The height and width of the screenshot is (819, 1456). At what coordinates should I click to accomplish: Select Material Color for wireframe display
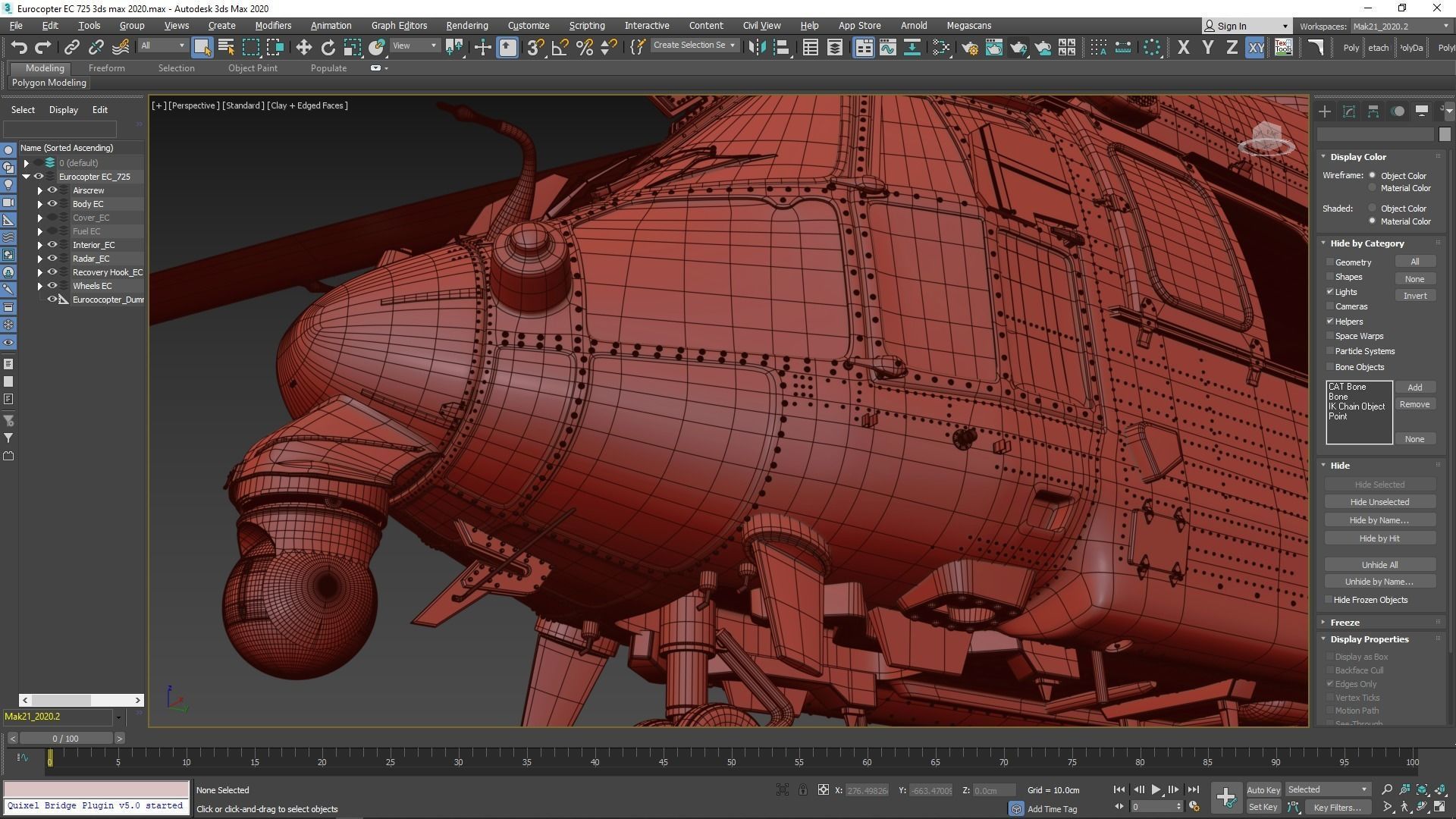(x=1372, y=188)
